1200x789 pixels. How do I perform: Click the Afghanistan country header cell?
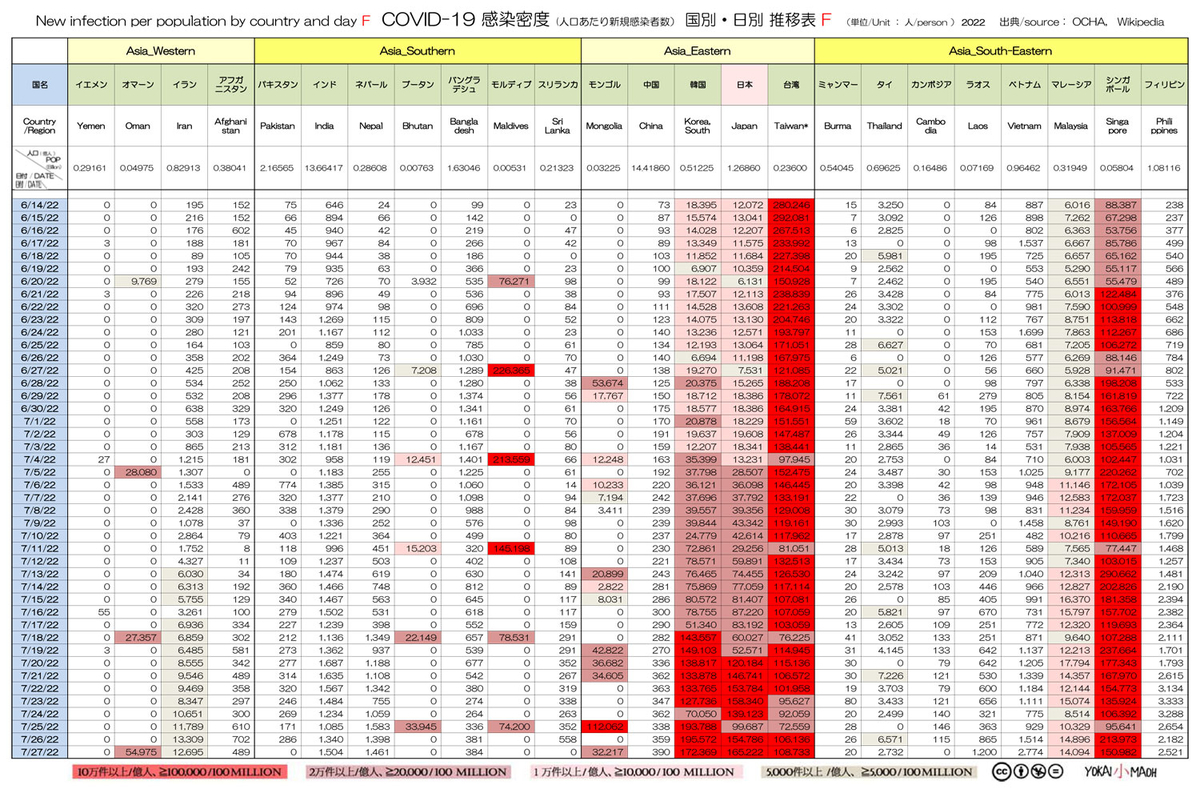coord(231,127)
